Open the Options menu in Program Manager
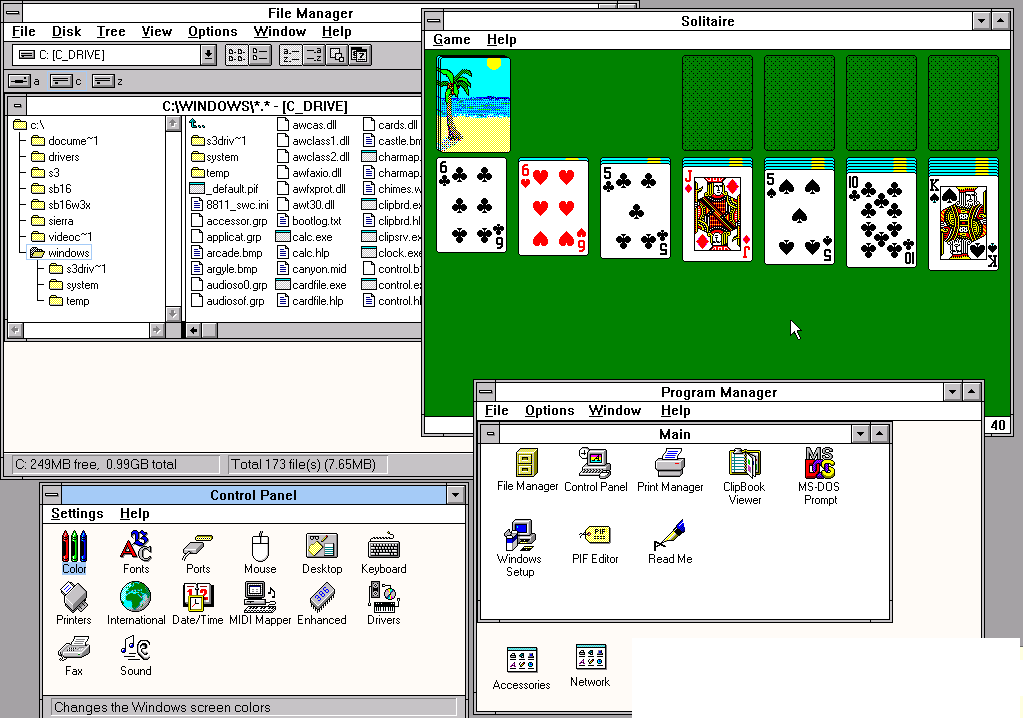This screenshot has height=718, width=1023. tap(549, 410)
